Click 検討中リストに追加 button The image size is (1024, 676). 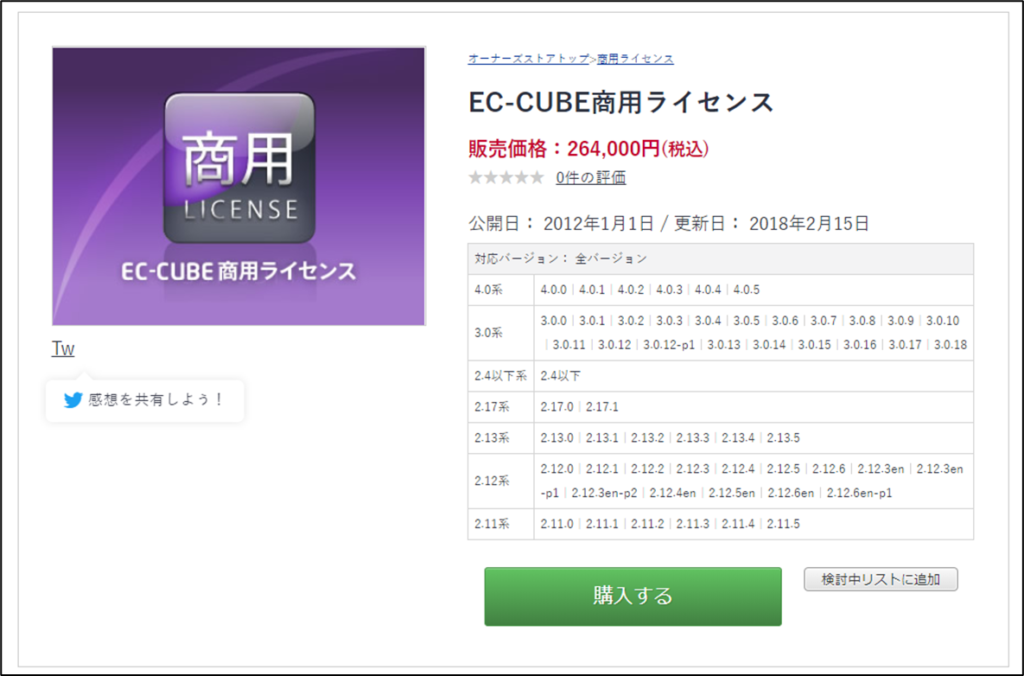880,579
